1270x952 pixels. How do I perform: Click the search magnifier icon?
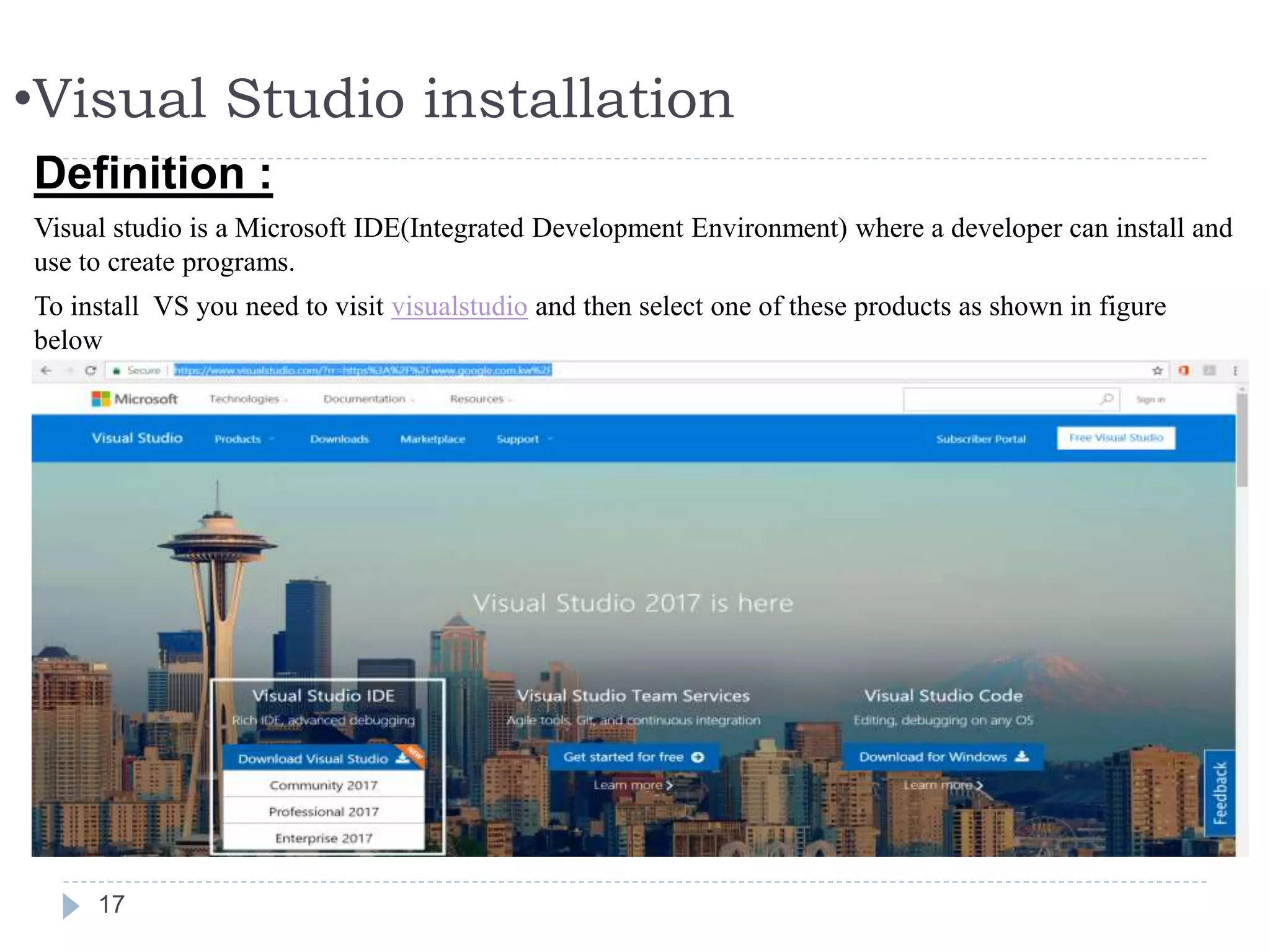click(x=1107, y=399)
